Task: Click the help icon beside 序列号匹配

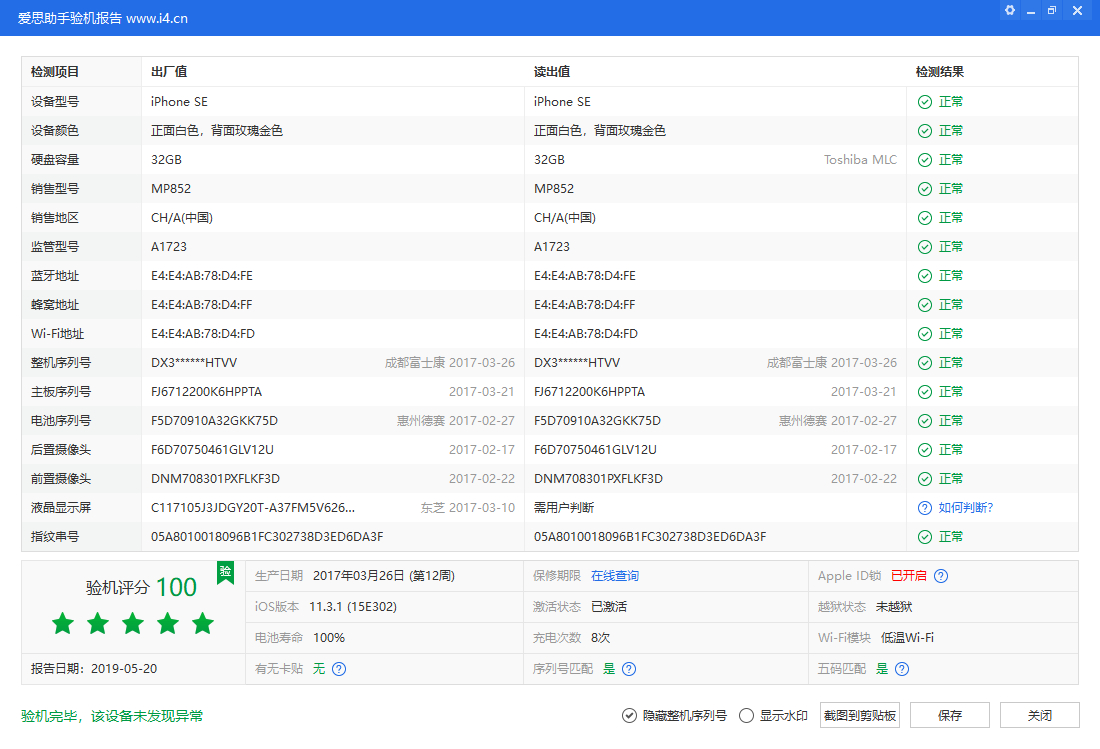Action: 629,668
